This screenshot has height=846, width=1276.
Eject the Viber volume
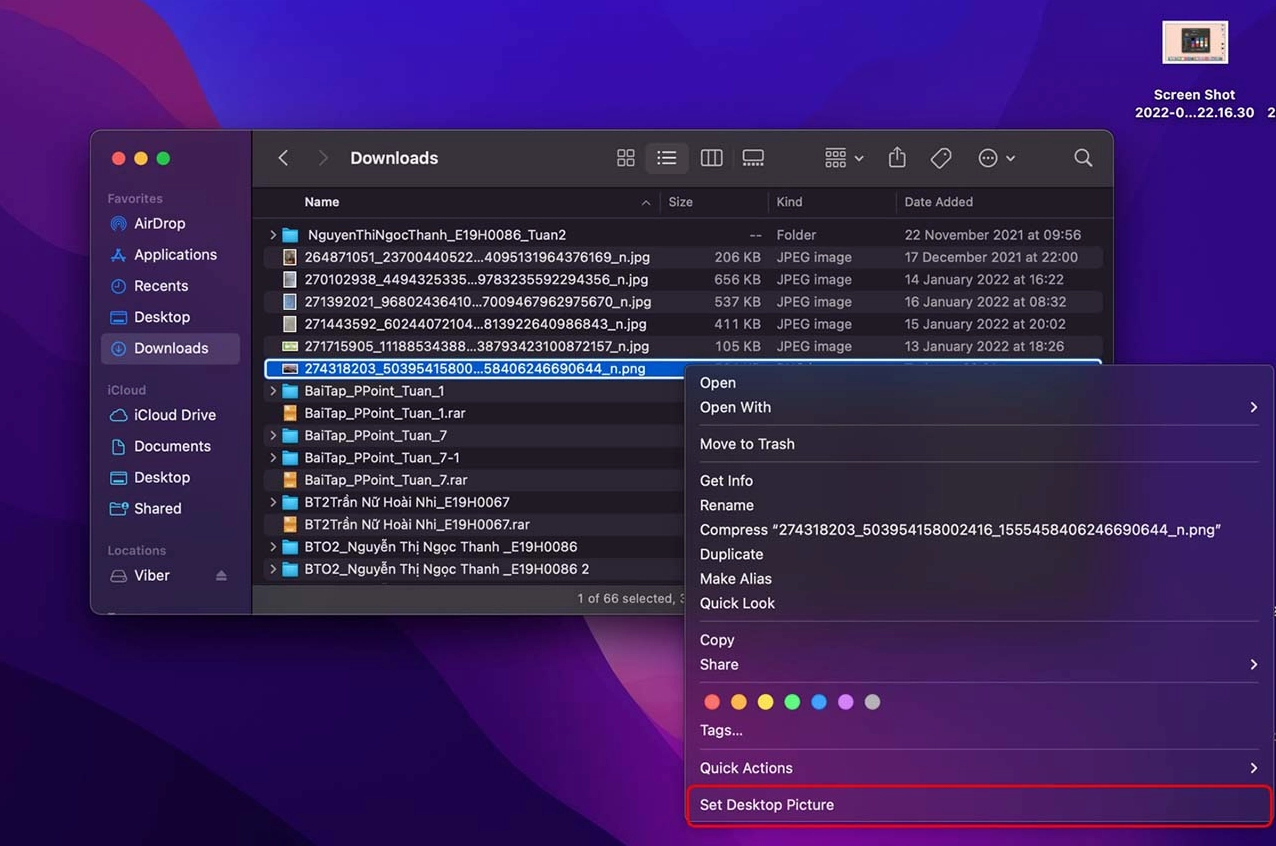coord(221,576)
